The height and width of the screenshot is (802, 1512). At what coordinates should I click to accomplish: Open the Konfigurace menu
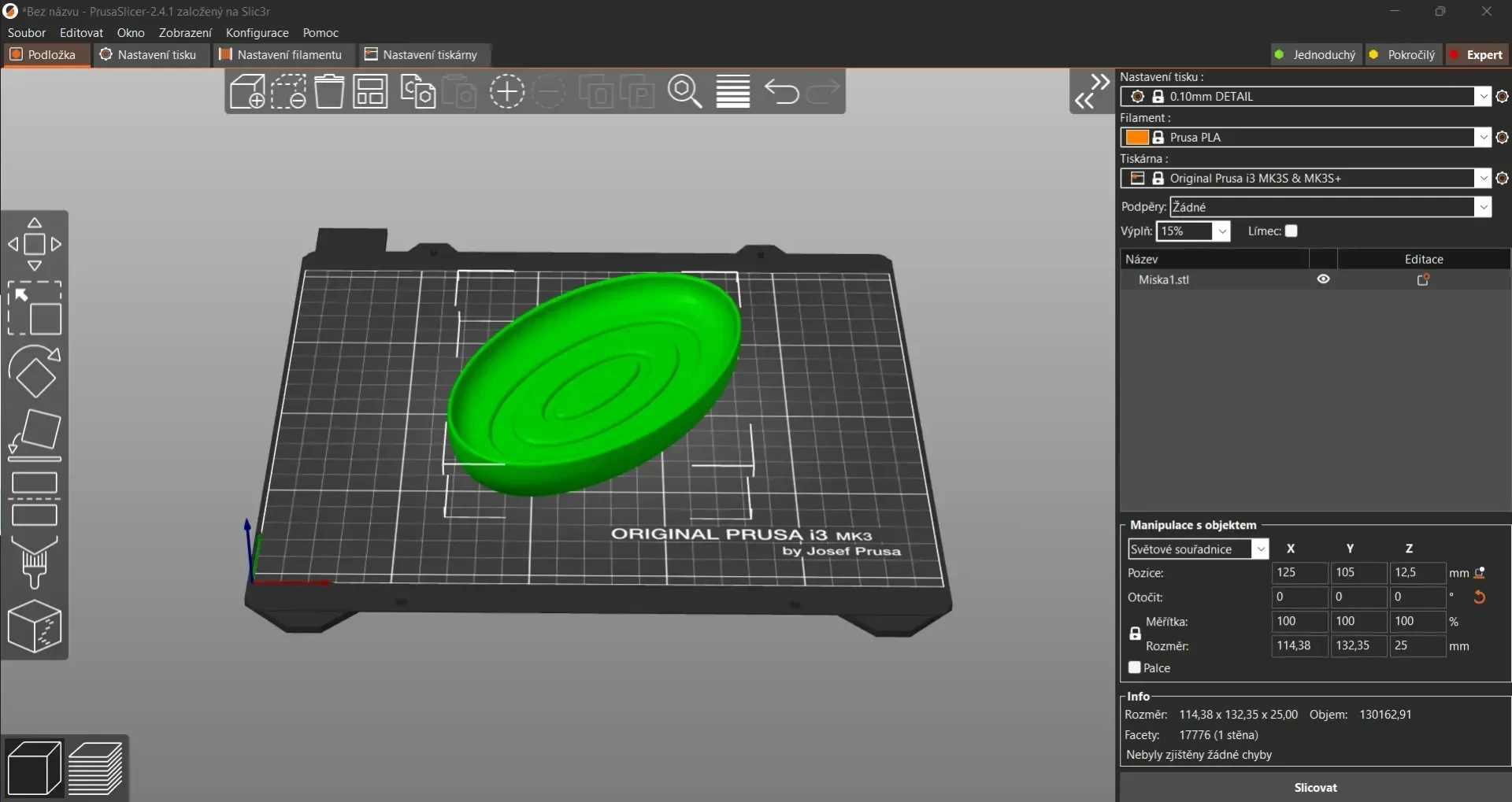pos(258,32)
